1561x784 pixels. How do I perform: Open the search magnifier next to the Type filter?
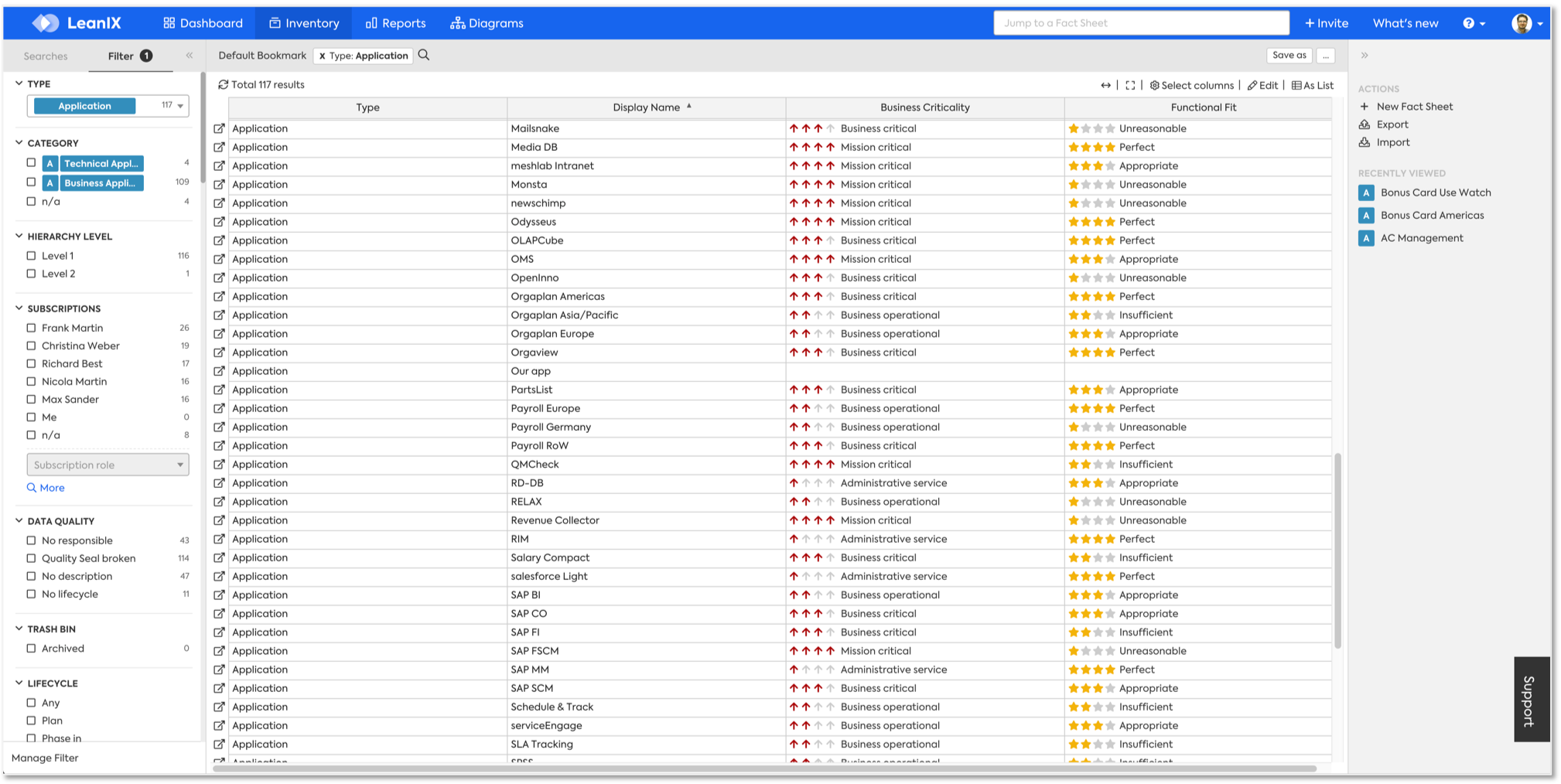coord(424,55)
